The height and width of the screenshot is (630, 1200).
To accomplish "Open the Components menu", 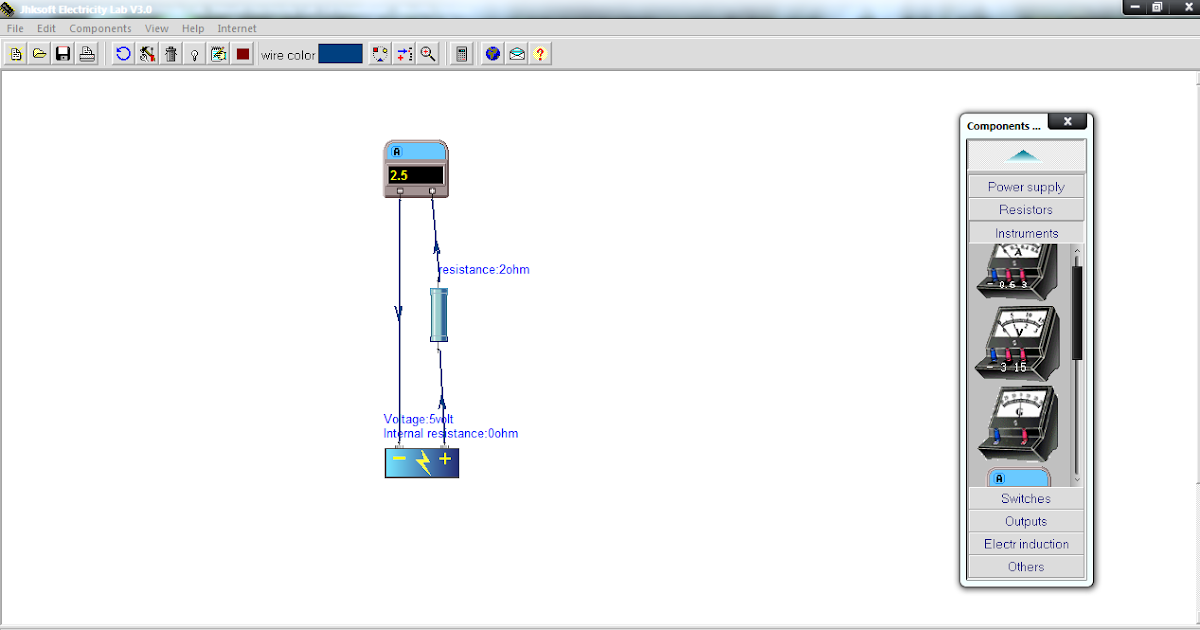I will point(100,28).
